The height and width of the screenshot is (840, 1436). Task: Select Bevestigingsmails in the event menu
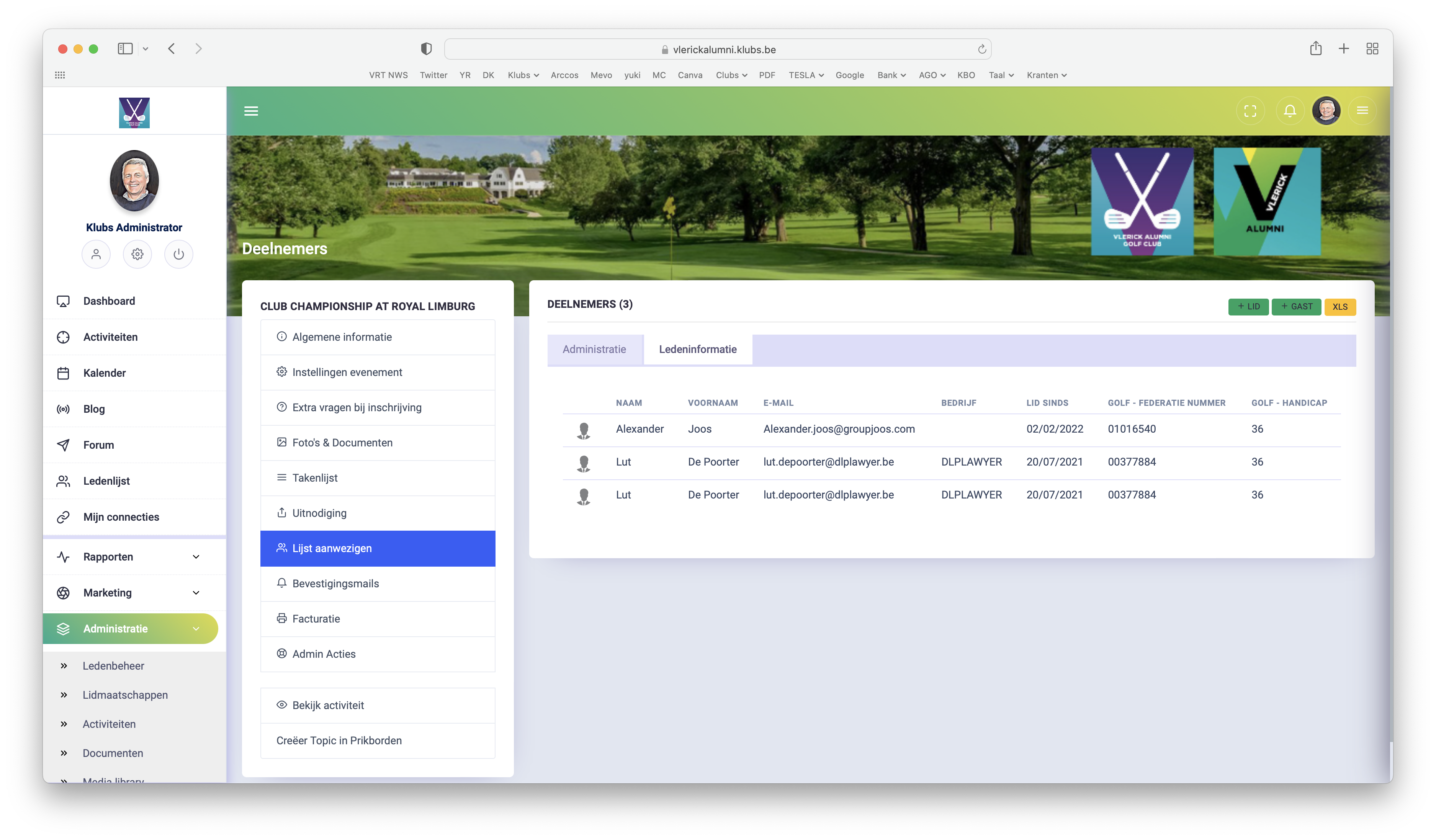coord(335,583)
